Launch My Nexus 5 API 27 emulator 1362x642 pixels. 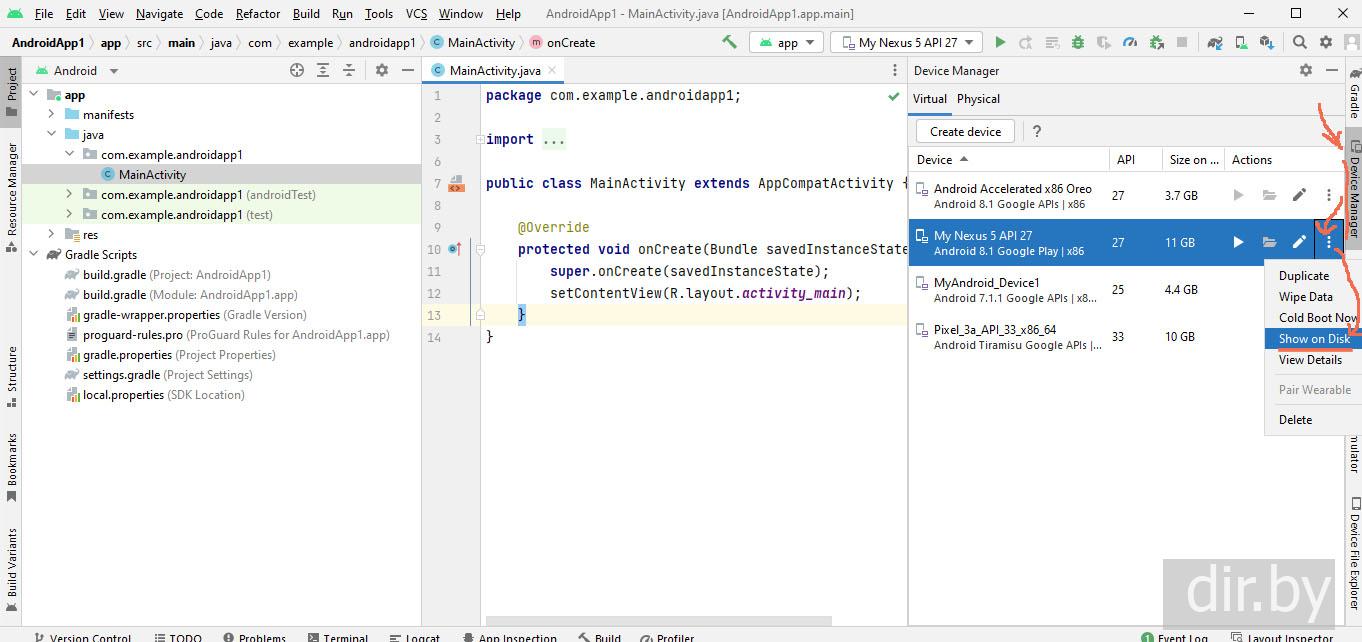1238,242
